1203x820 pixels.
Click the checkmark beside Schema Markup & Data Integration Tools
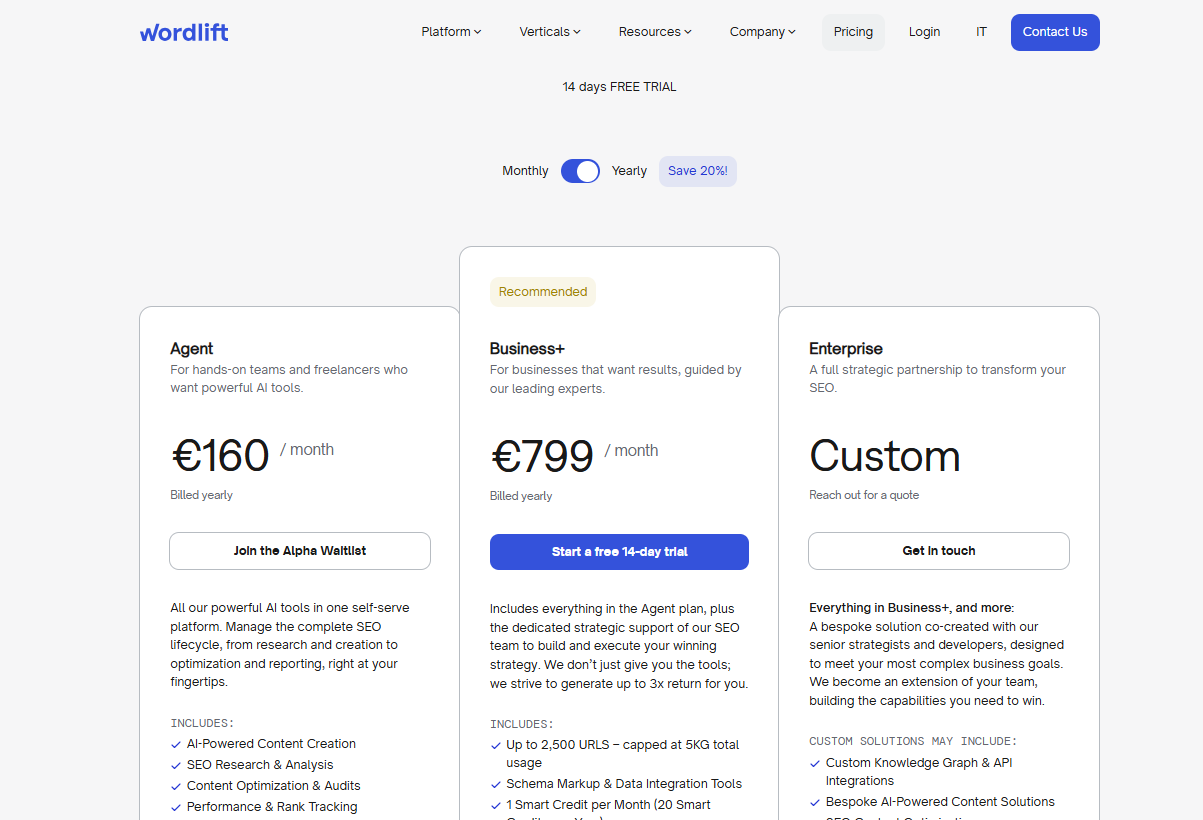coord(495,784)
